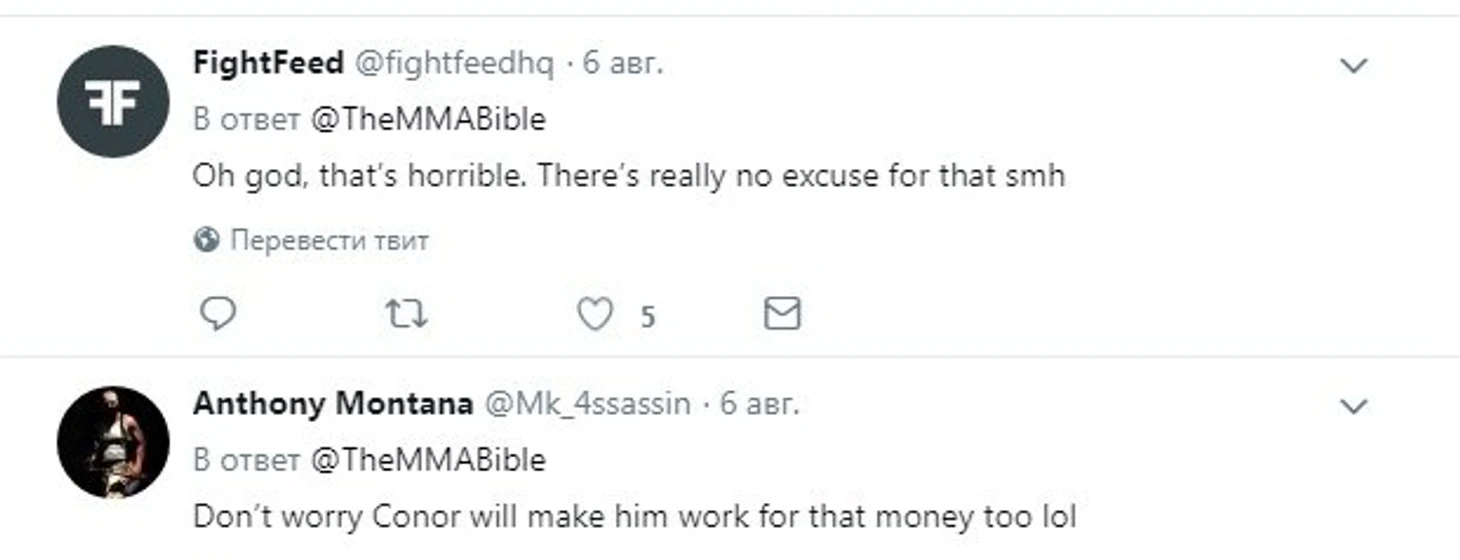
Task: Click the @Mk_4ssassin handle
Action: point(588,404)
